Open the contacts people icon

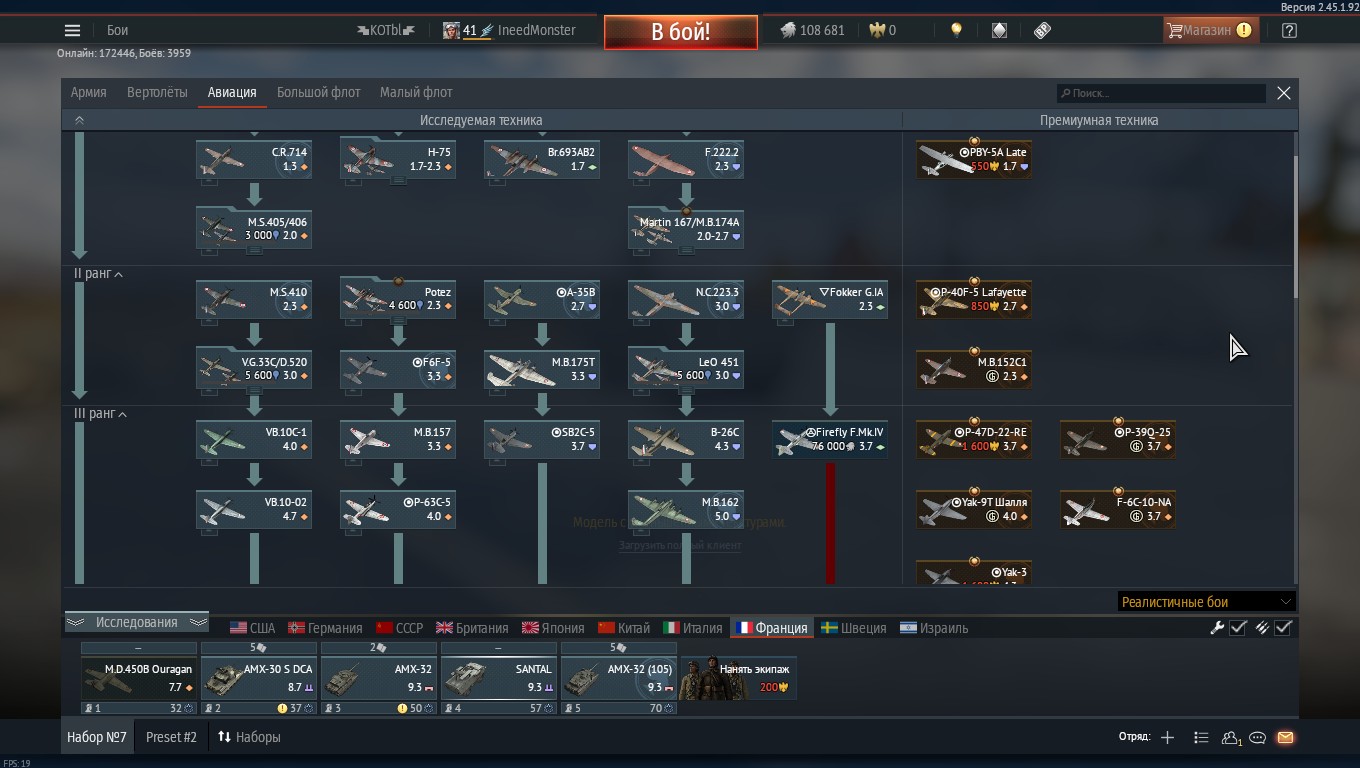1231,737
